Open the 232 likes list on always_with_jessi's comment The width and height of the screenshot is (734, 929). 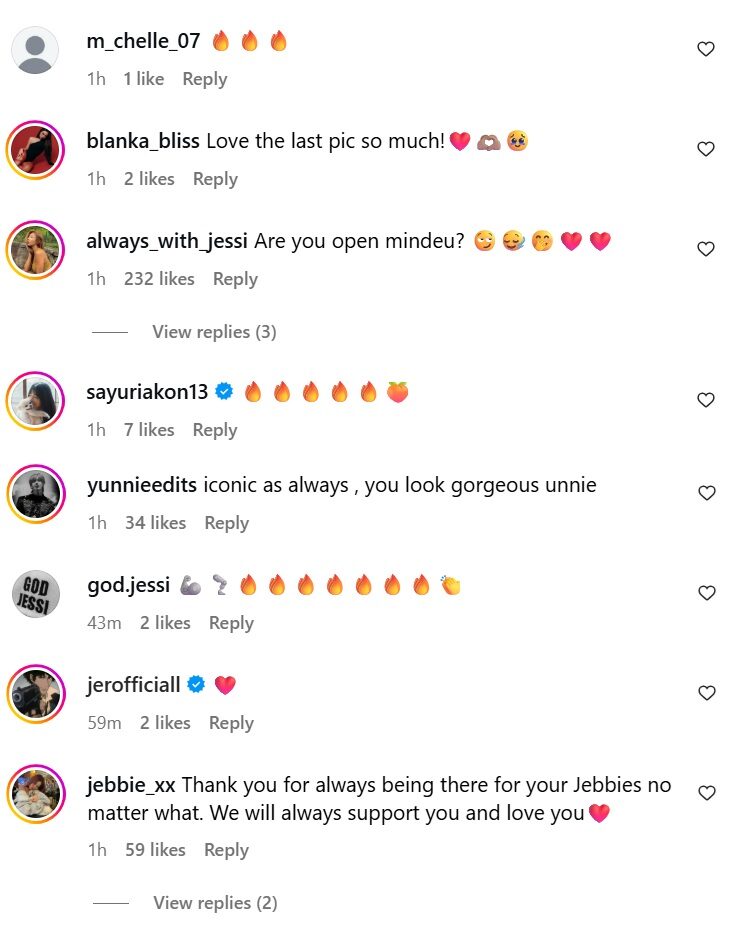[x=159, y=279]
